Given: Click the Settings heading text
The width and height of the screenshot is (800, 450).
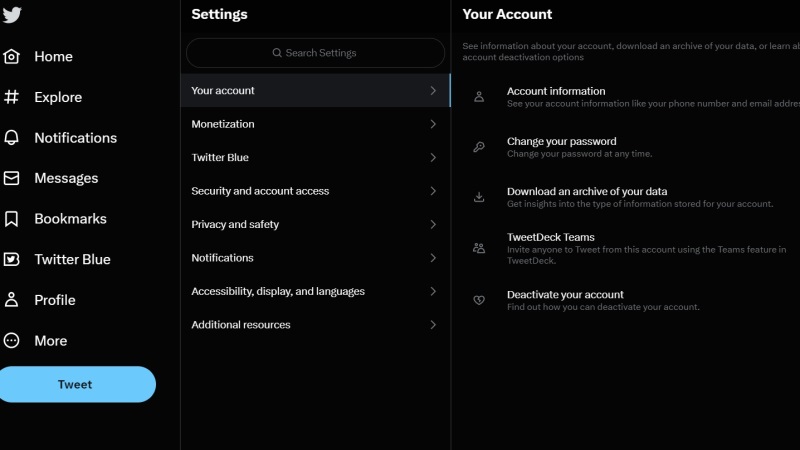Looking at the screenshot, I should tap(219, 14).
